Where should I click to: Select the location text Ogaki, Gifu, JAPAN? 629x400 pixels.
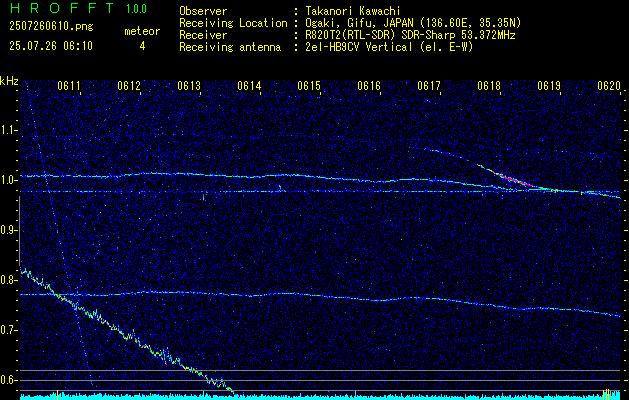358,23
